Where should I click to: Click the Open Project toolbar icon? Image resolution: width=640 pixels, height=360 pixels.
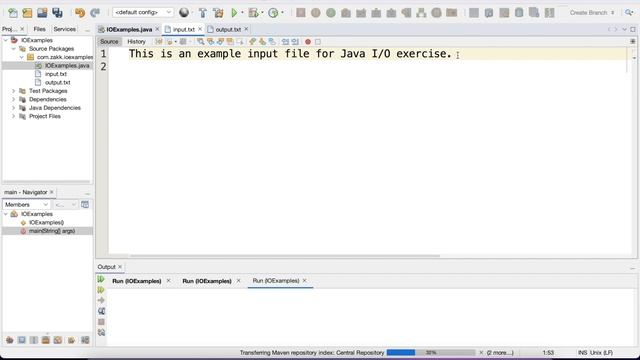(x=42, y=13)
